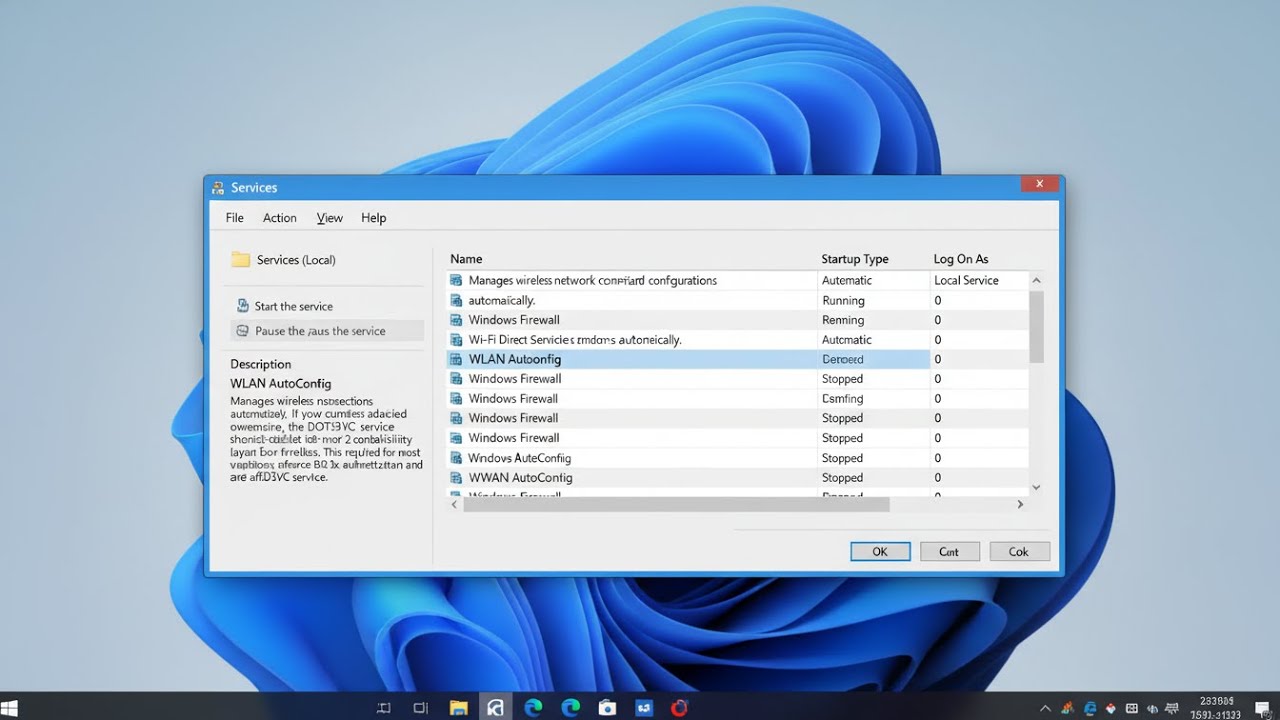The width and height of the screenshot is (1280, 720).
Task: Click the icon beside 'Manages wireless network' row
Action: coord(457,281)
